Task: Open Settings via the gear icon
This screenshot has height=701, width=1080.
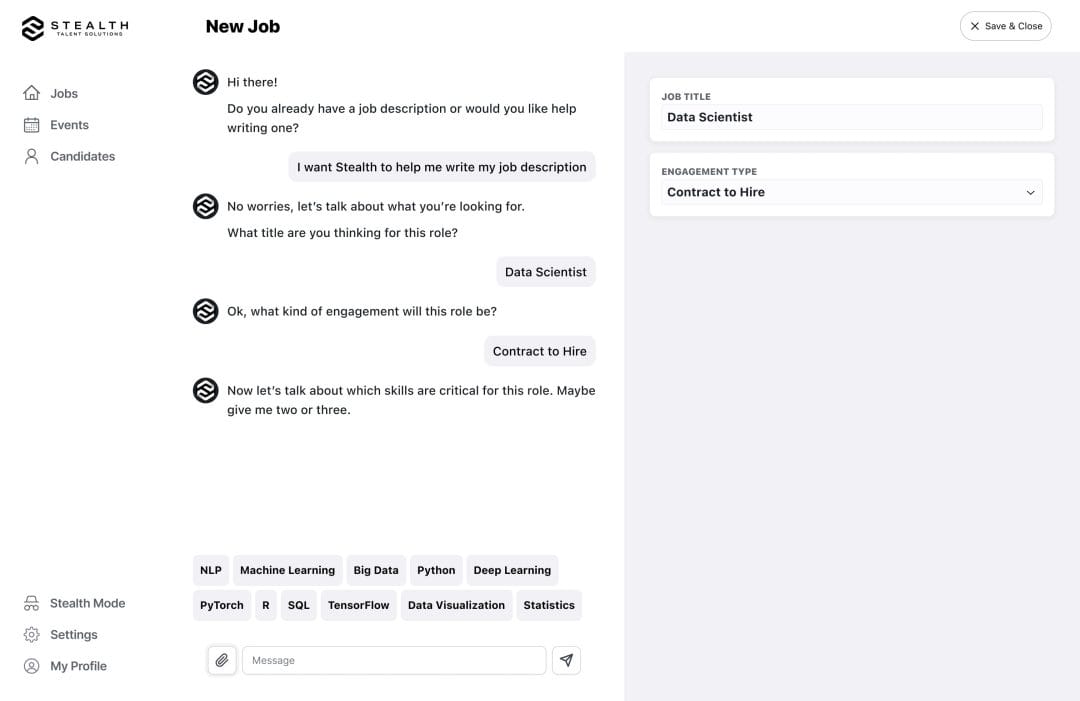Action: click(x=31, y=634)
